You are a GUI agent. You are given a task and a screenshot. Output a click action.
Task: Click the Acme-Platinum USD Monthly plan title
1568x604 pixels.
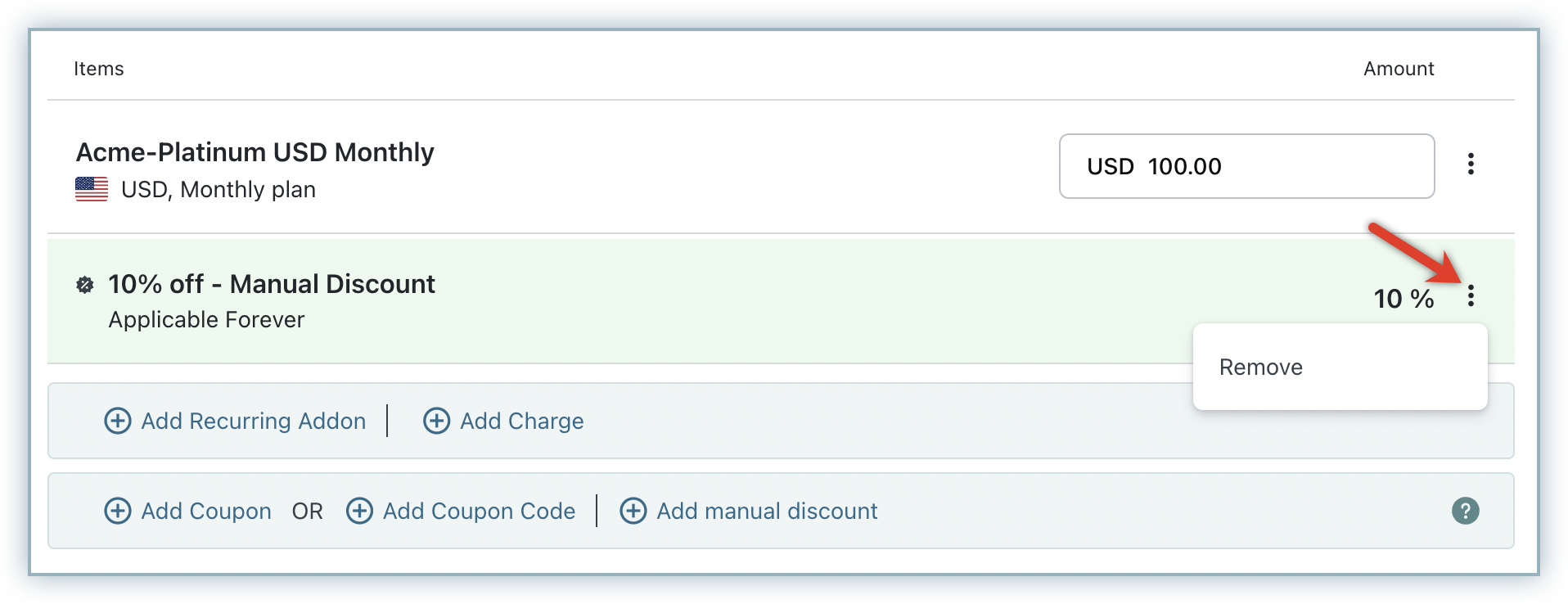click(255, 152)
